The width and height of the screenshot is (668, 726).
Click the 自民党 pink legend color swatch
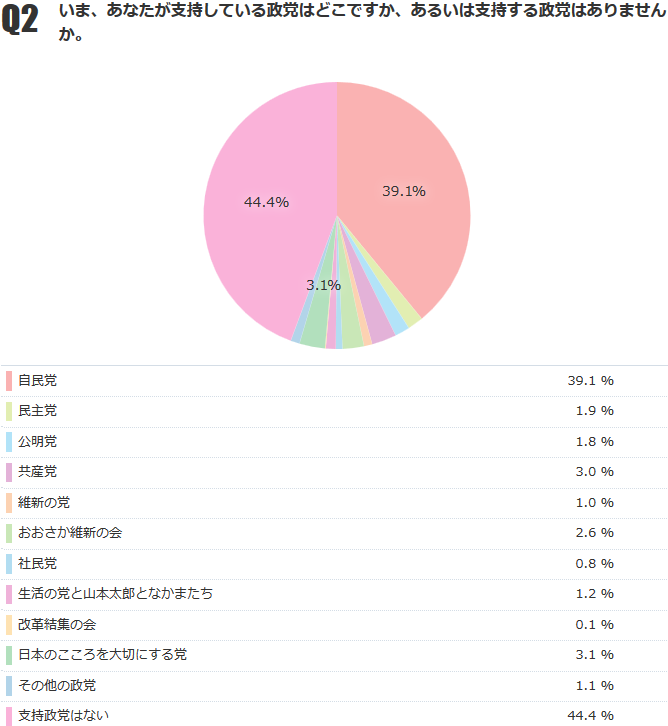pos(8,381)
